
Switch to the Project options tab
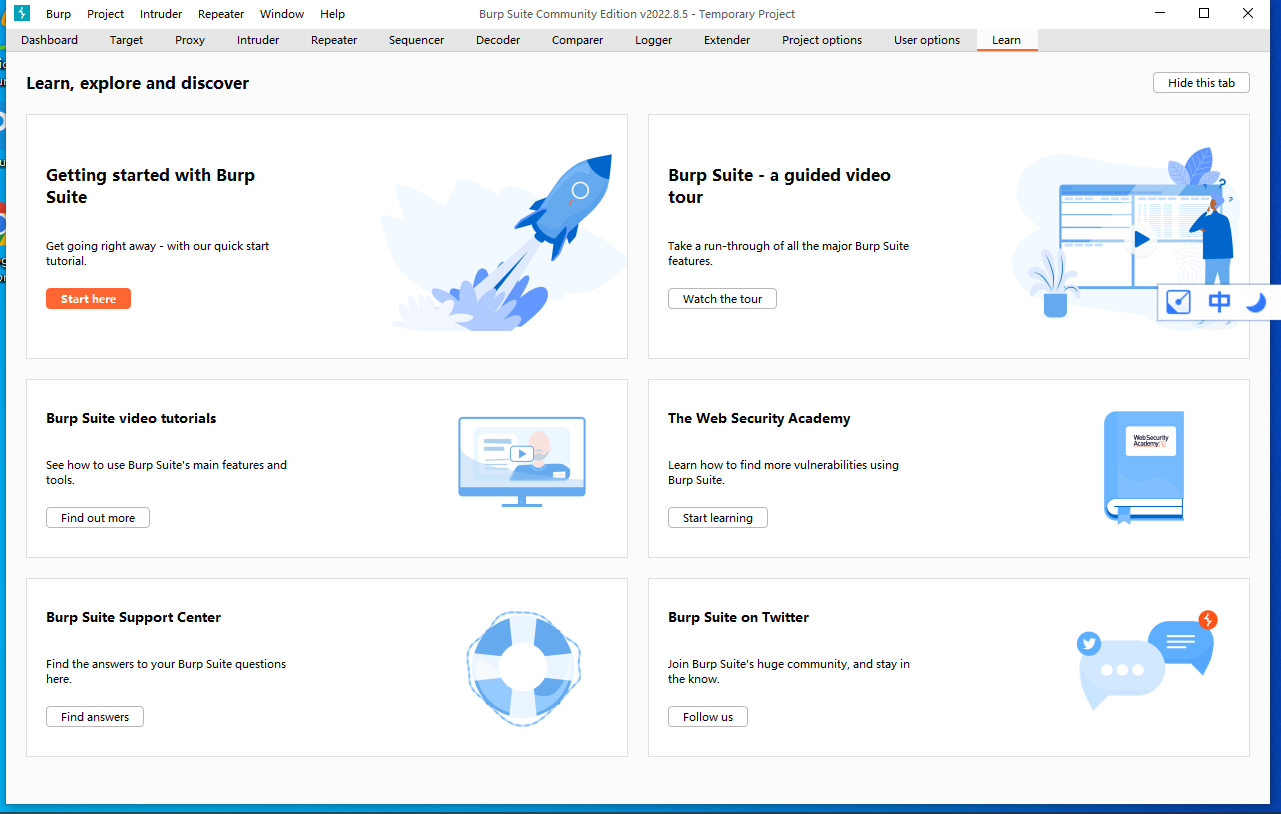(x=822, y=40)
